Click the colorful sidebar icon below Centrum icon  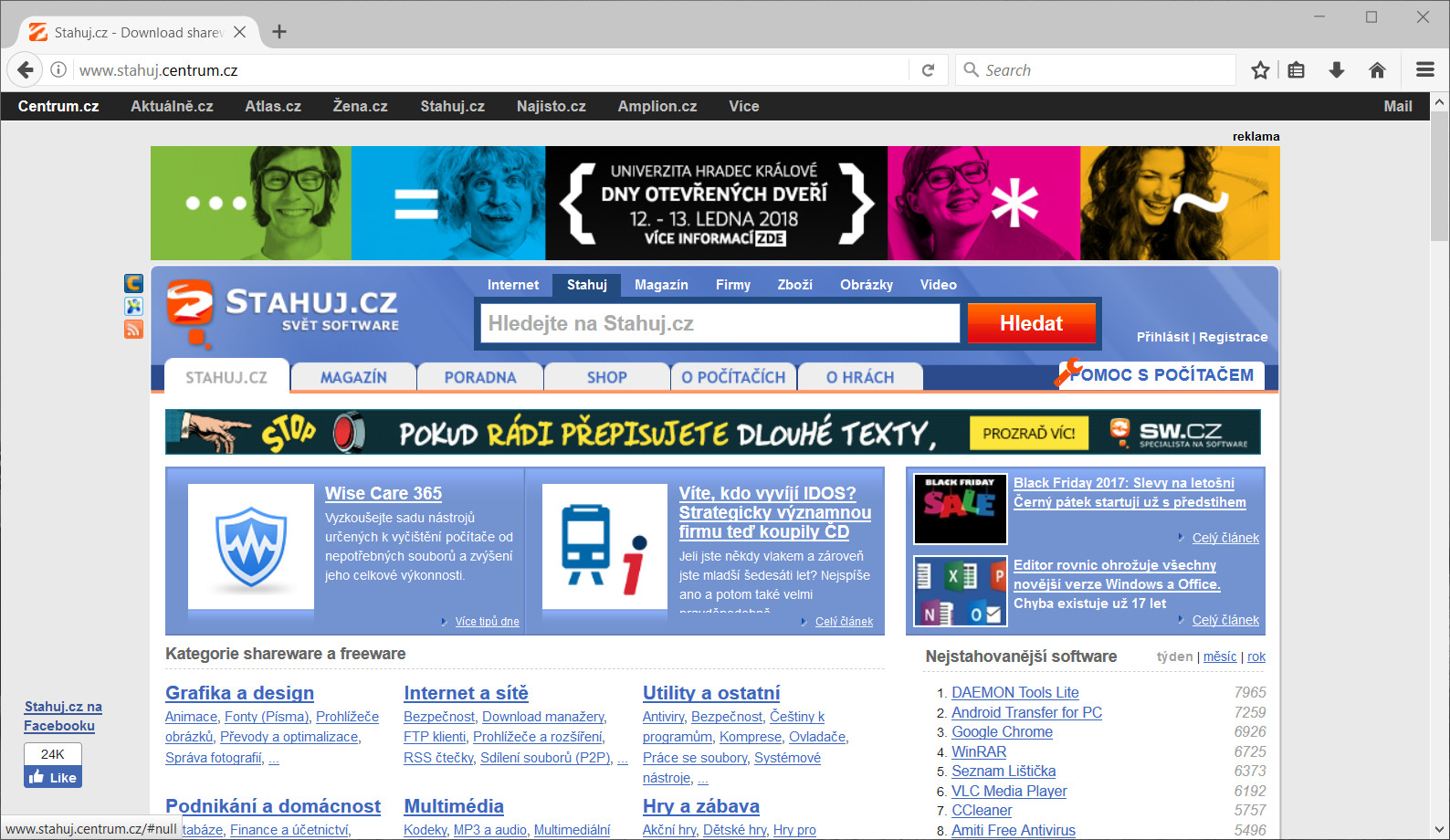pos(133,306)
